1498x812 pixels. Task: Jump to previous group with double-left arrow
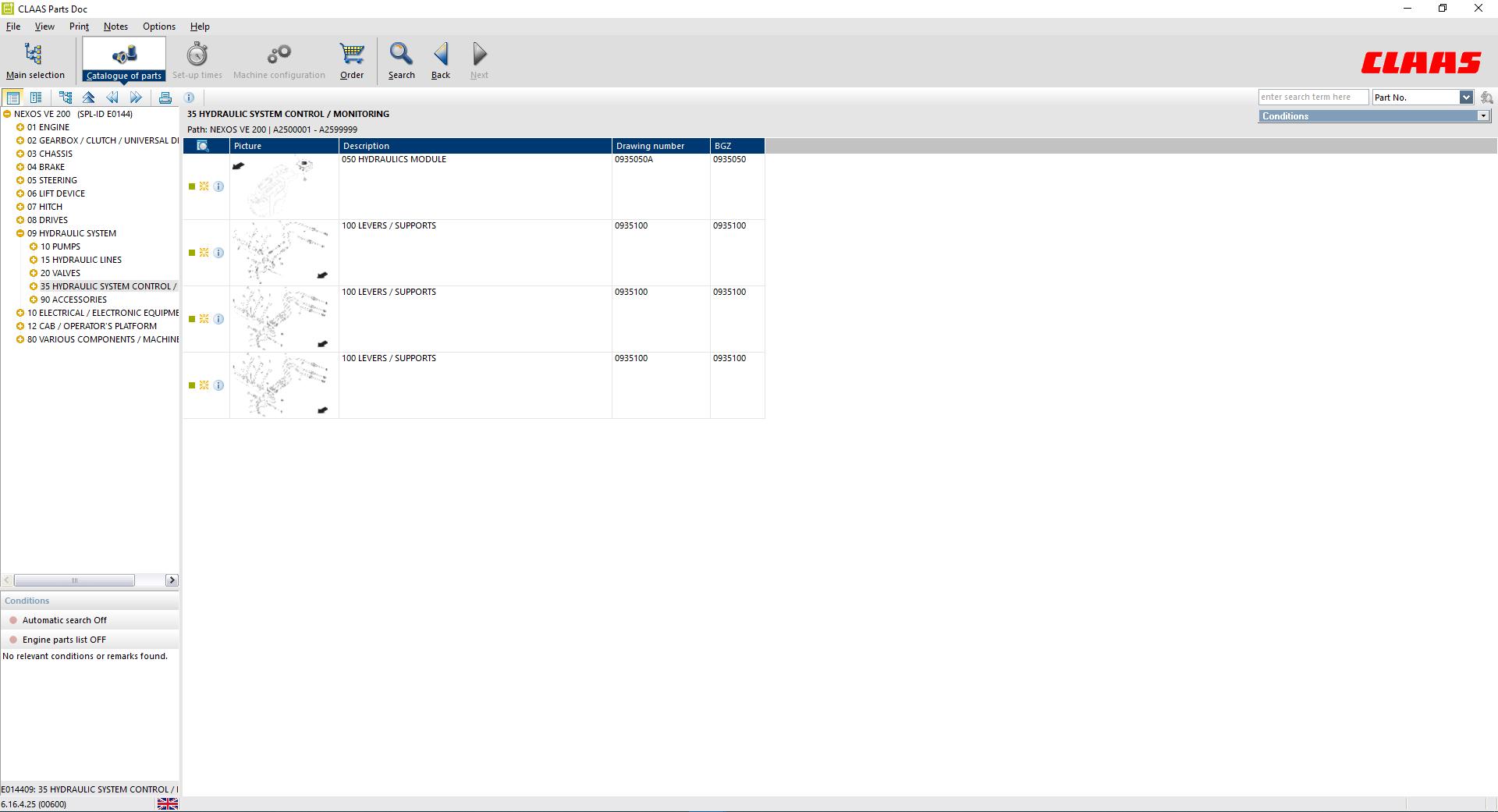(112, 98)
